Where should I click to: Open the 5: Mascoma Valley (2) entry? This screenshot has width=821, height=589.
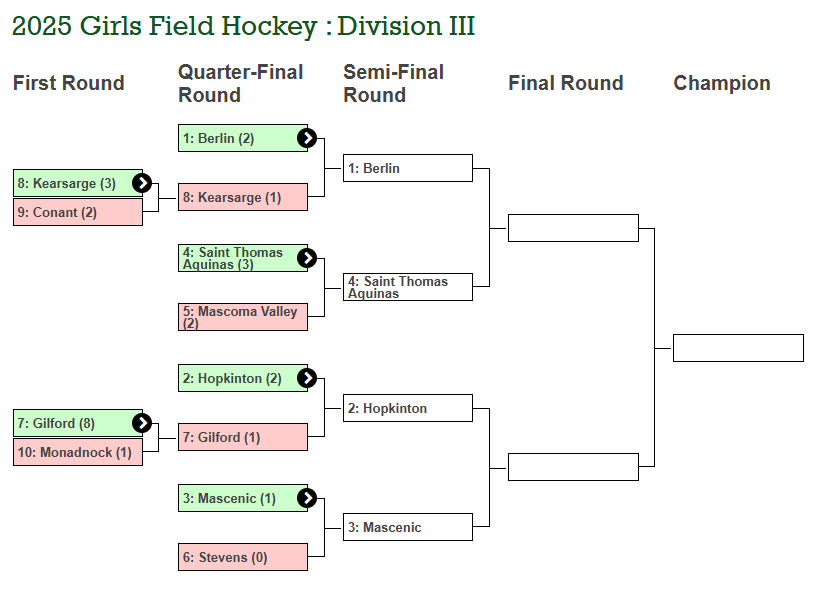[x=243, y=317]
